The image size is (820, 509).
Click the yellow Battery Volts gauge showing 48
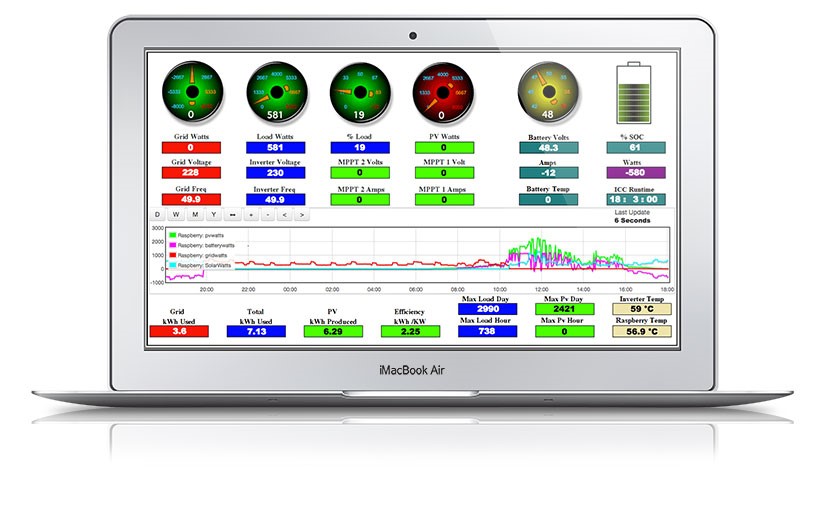(549, 92)
